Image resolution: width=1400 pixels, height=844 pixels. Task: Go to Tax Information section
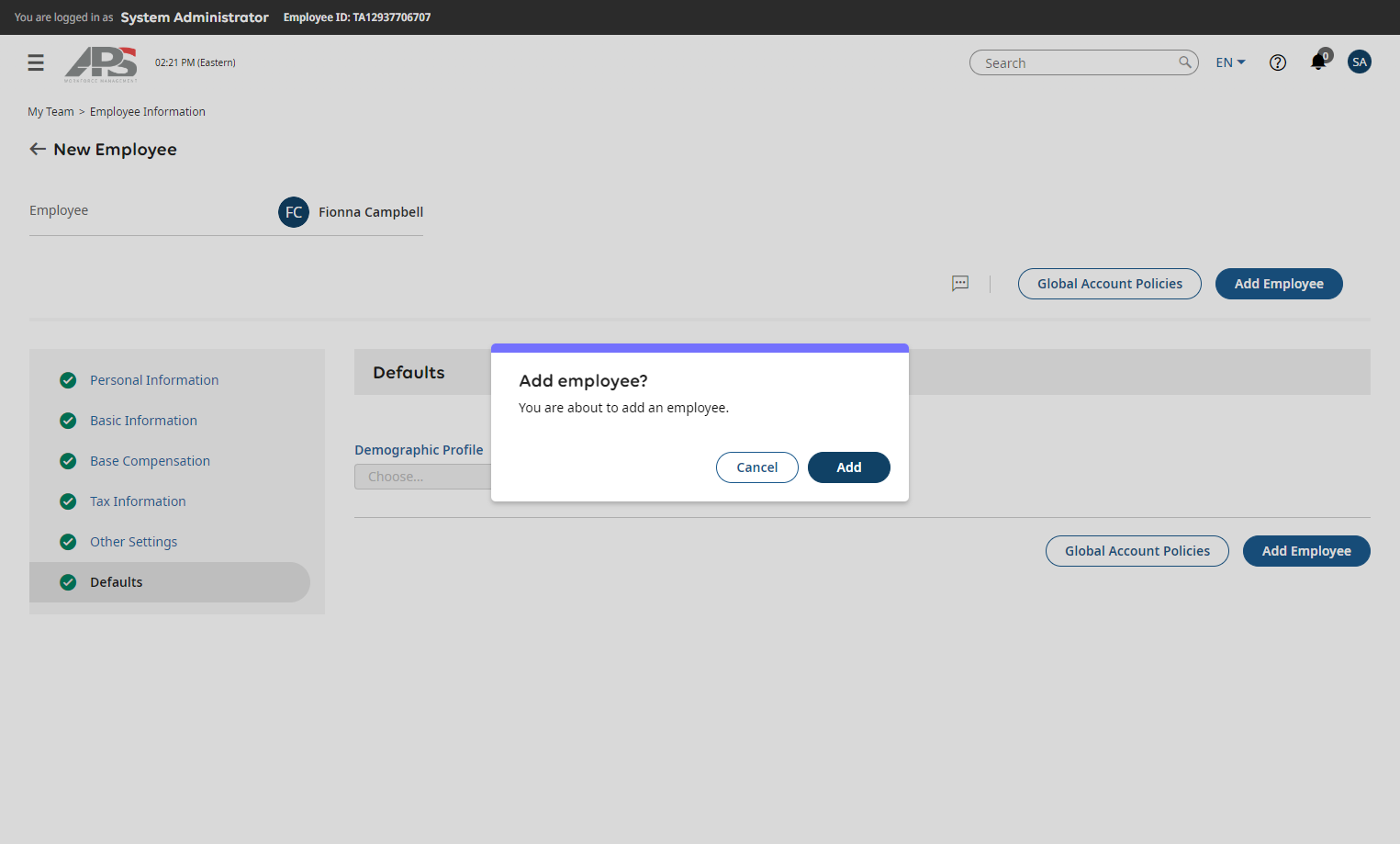pos(138,501)
